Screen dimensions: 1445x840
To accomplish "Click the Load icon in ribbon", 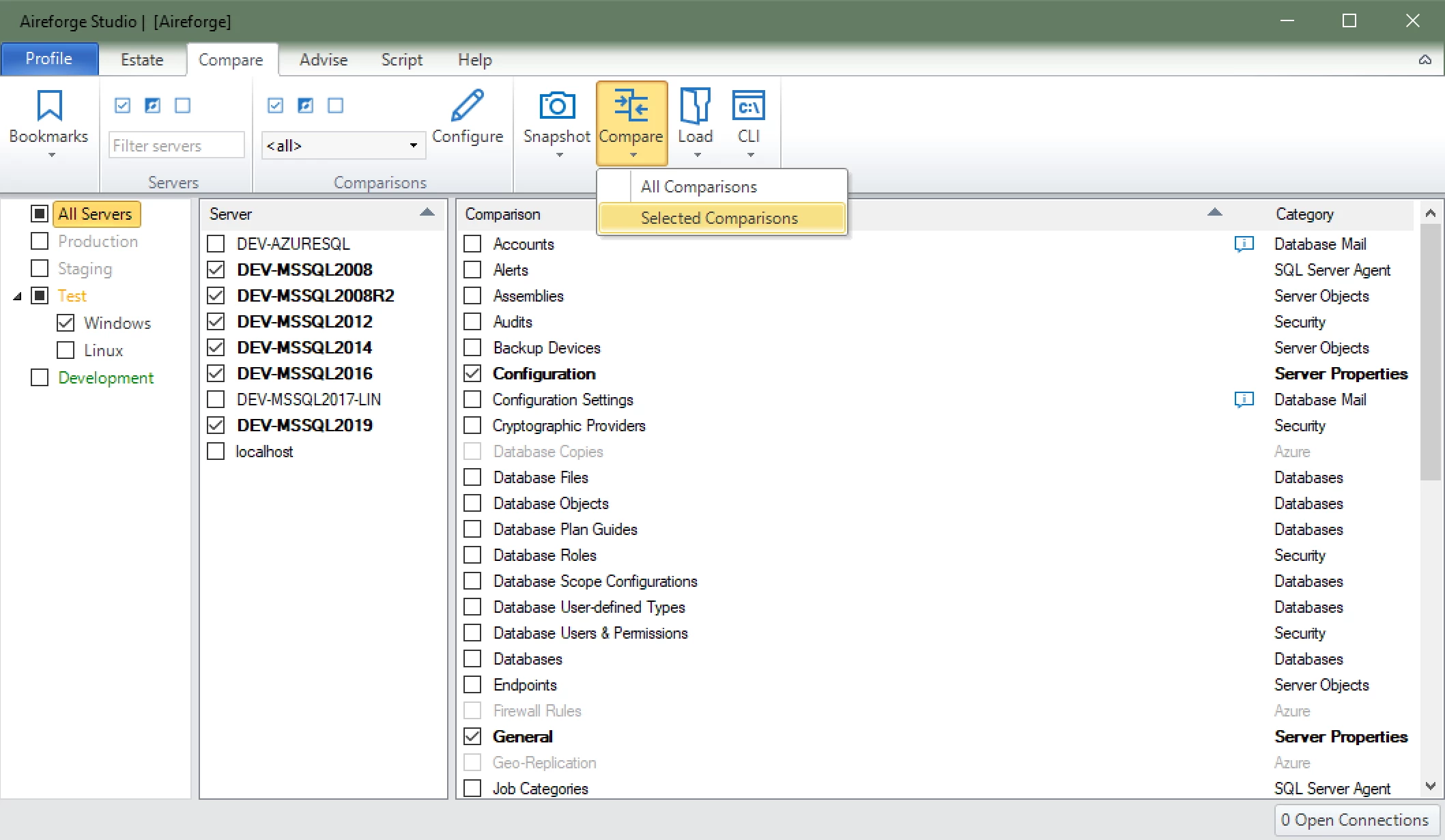I will tap(695, 106).
